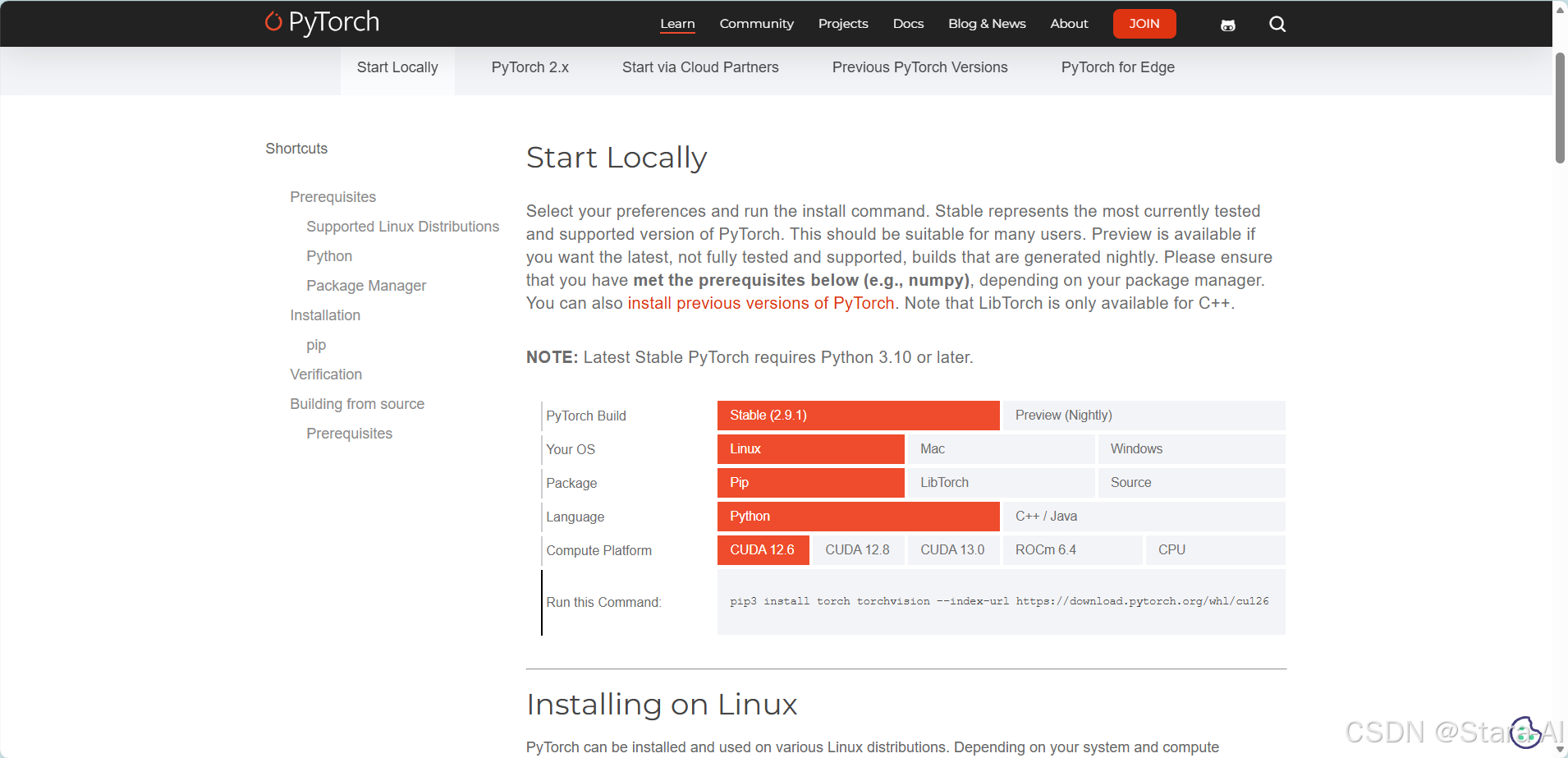
Task: Select the LibTorch package option
Action: pos(1001,483)
